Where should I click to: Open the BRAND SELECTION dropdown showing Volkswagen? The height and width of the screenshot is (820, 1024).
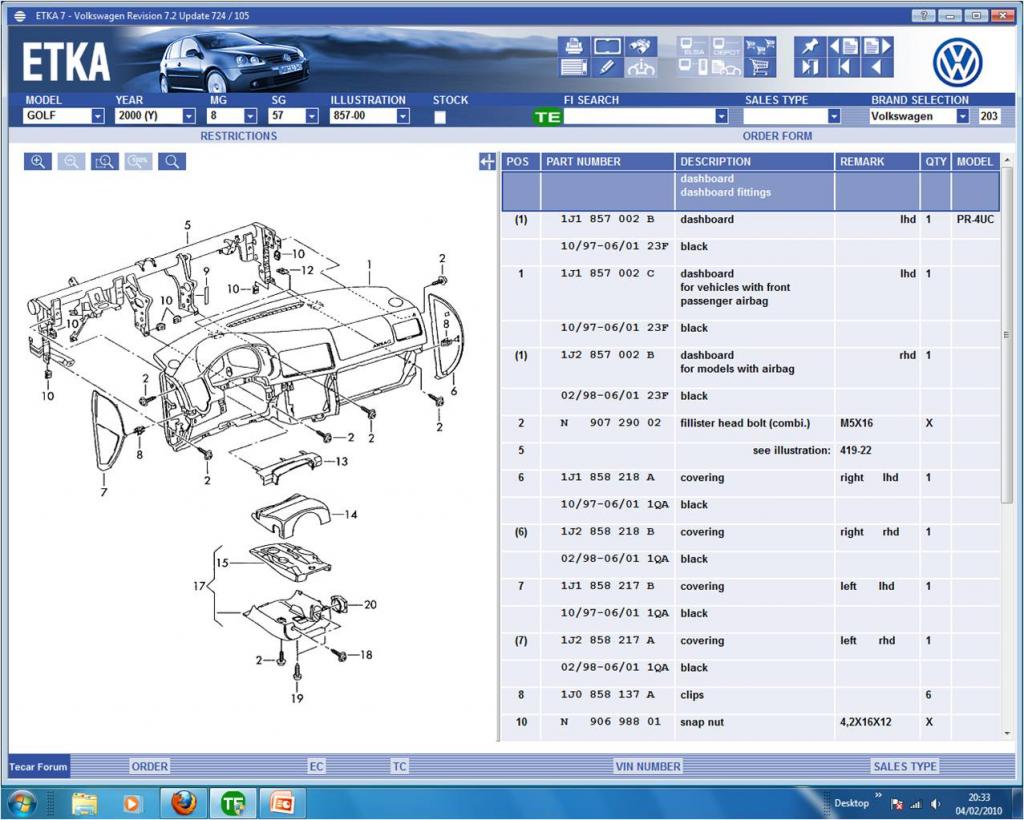(x=963, y=116)
